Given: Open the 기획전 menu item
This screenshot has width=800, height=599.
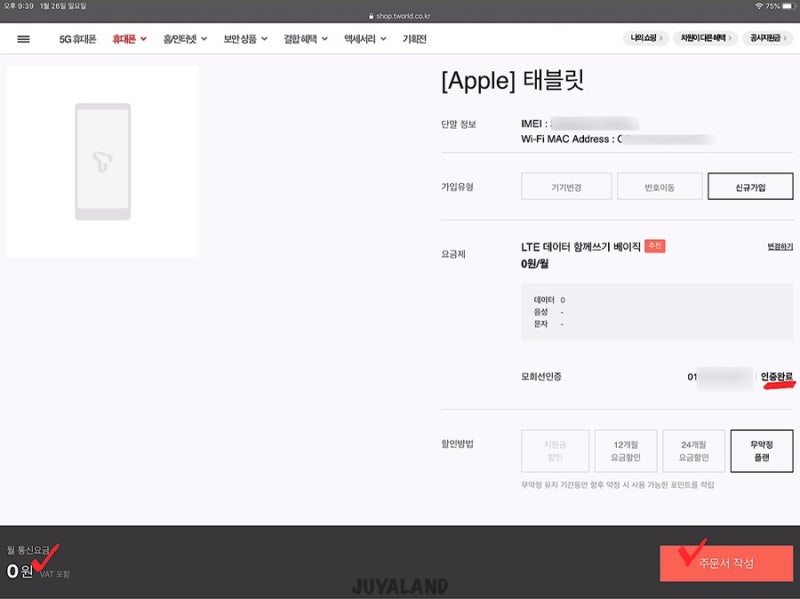Looking at the screenshot, I should click(x=414, y=39).
